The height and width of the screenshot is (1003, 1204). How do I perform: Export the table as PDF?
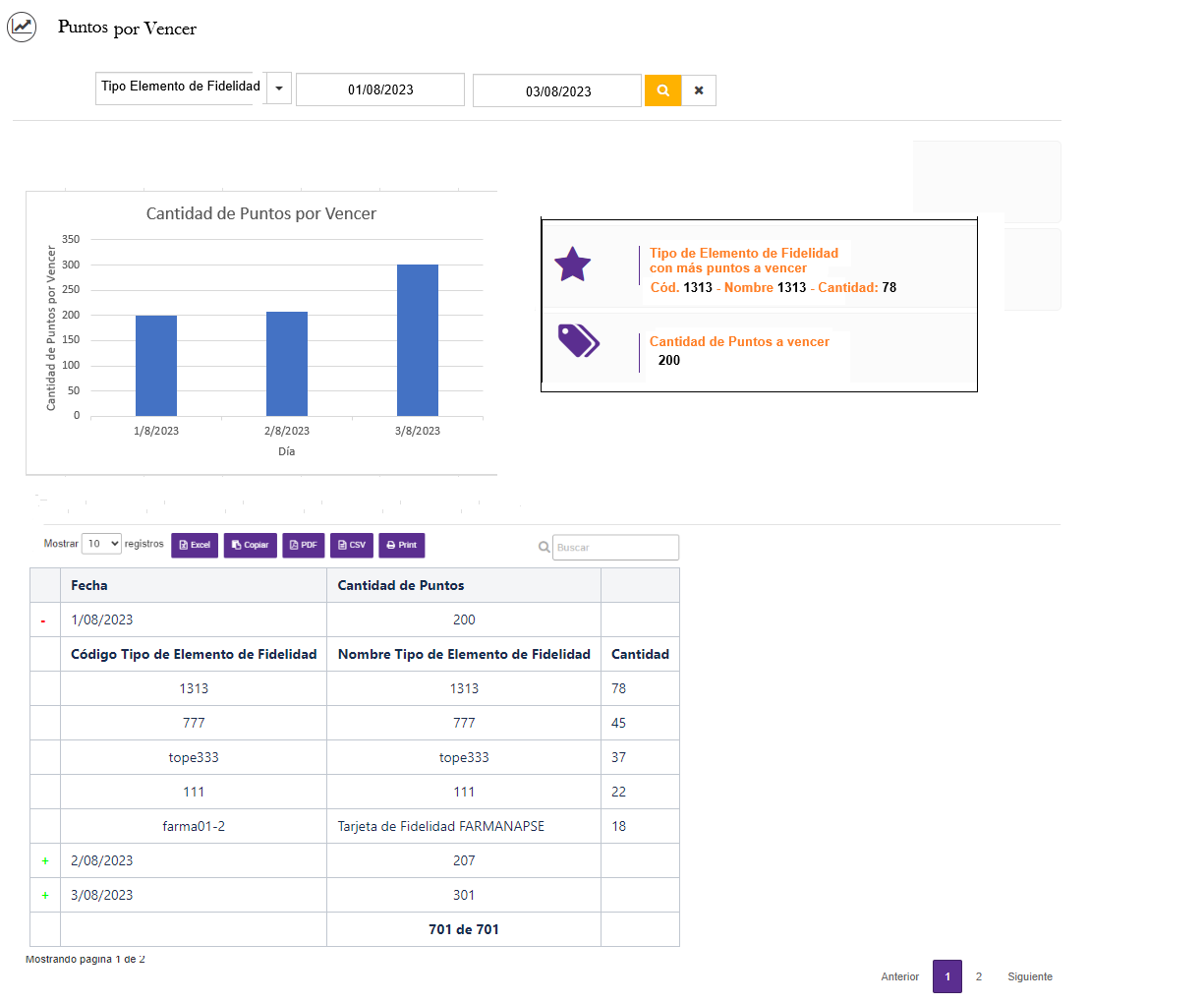304,545
